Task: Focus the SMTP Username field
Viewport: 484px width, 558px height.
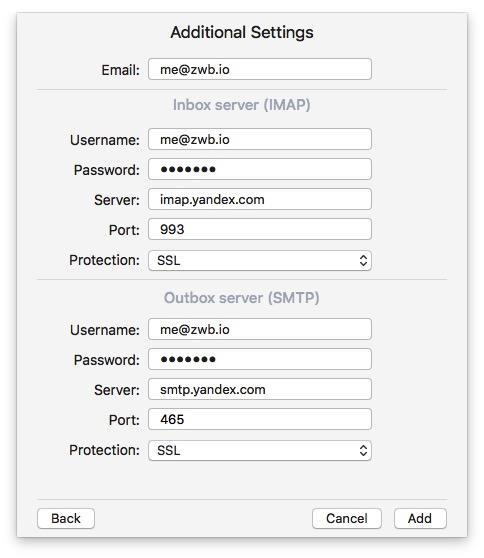Action: 260,329
